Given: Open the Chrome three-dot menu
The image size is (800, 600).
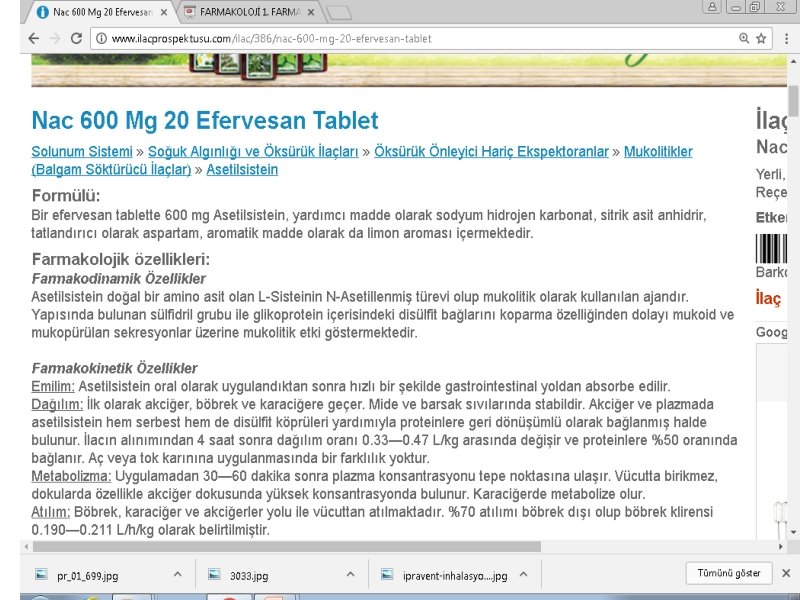Looking at the screenshot, I should [786, 38].
